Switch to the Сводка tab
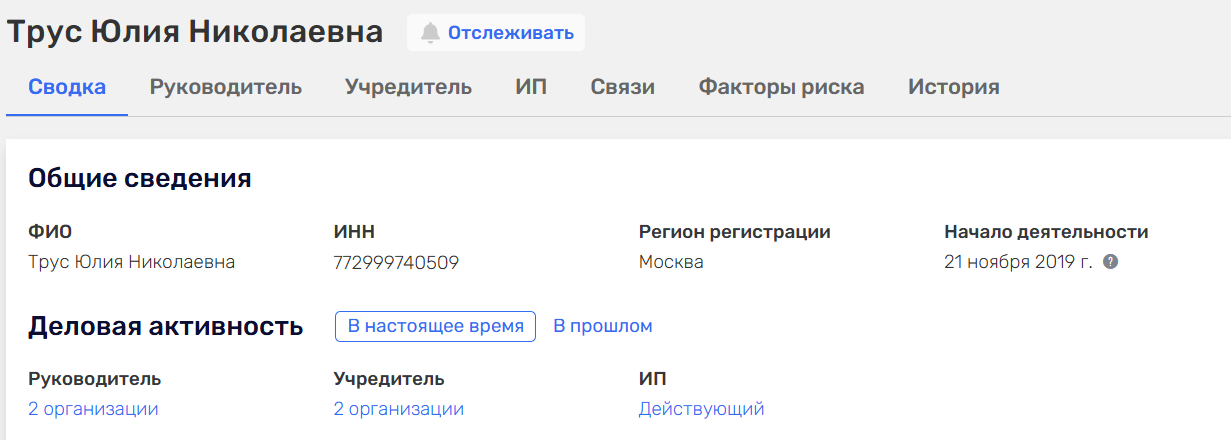 coord(67,87)
